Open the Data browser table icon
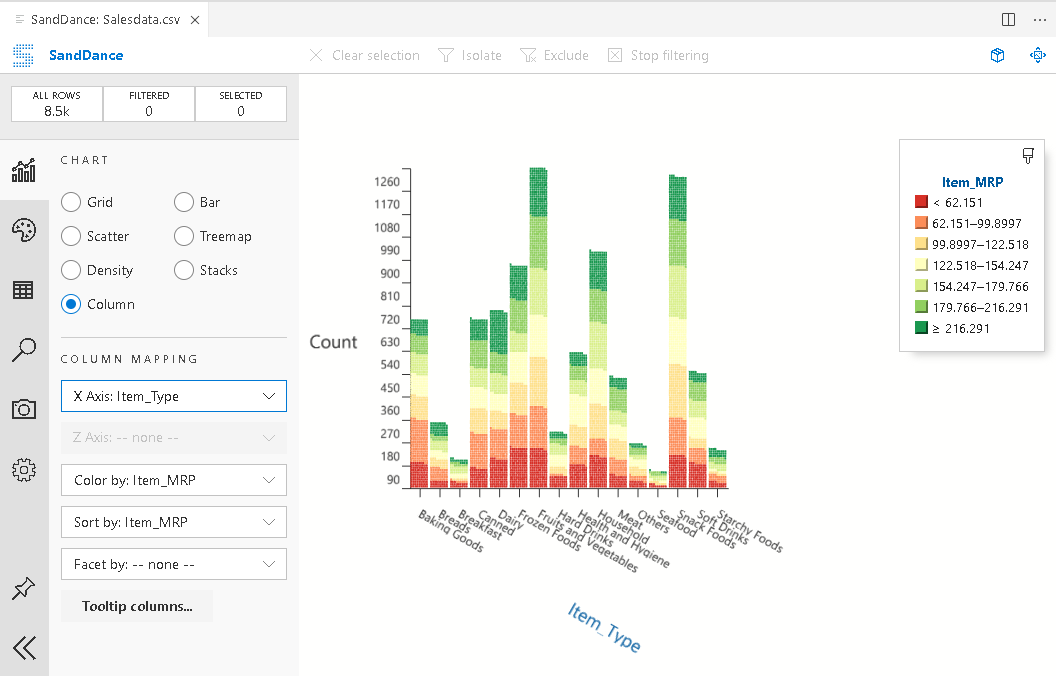The height and width of the screenshot is (676, 1056). click(x=24, y=290)
